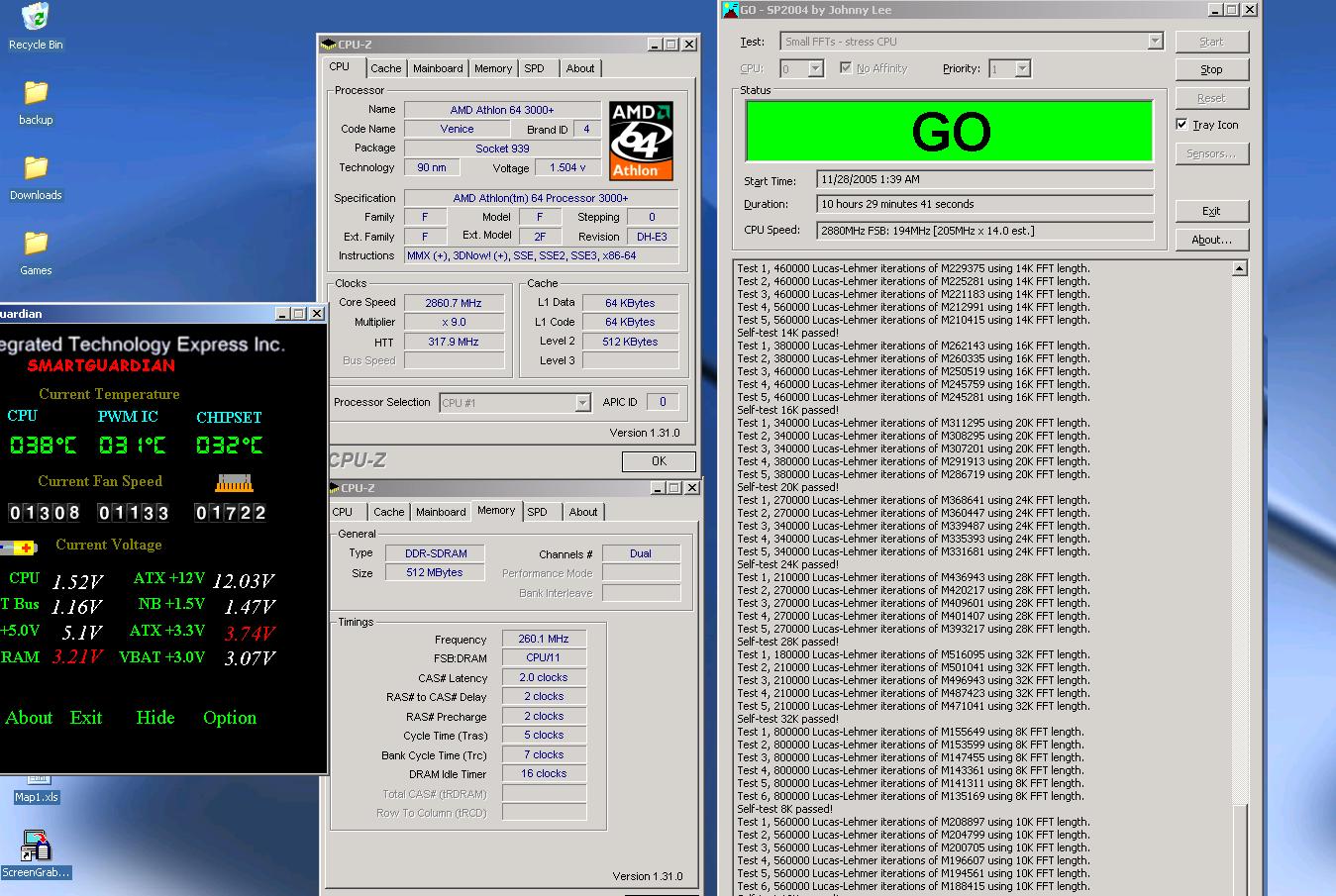Select the "Self-test 32K passed!" log line
The image size is (1336, 896).
pos(787,720)
